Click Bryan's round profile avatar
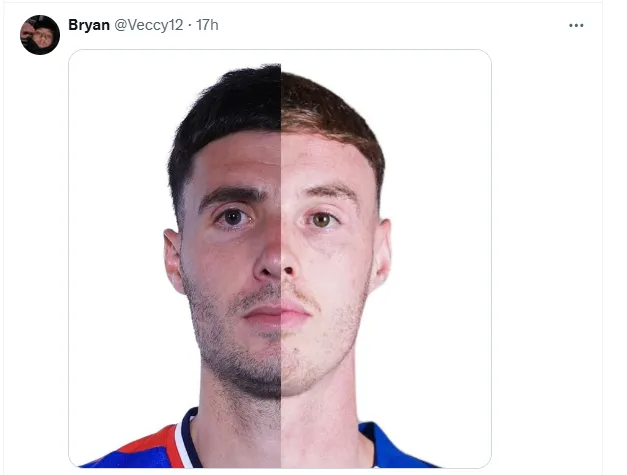 40,35
